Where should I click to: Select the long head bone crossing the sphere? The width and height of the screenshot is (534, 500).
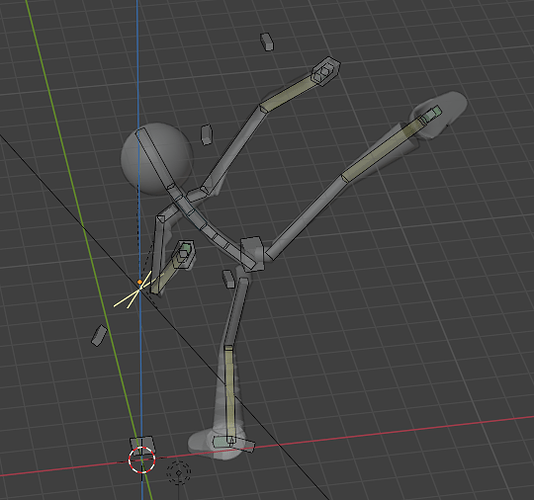tap(156, 159)
